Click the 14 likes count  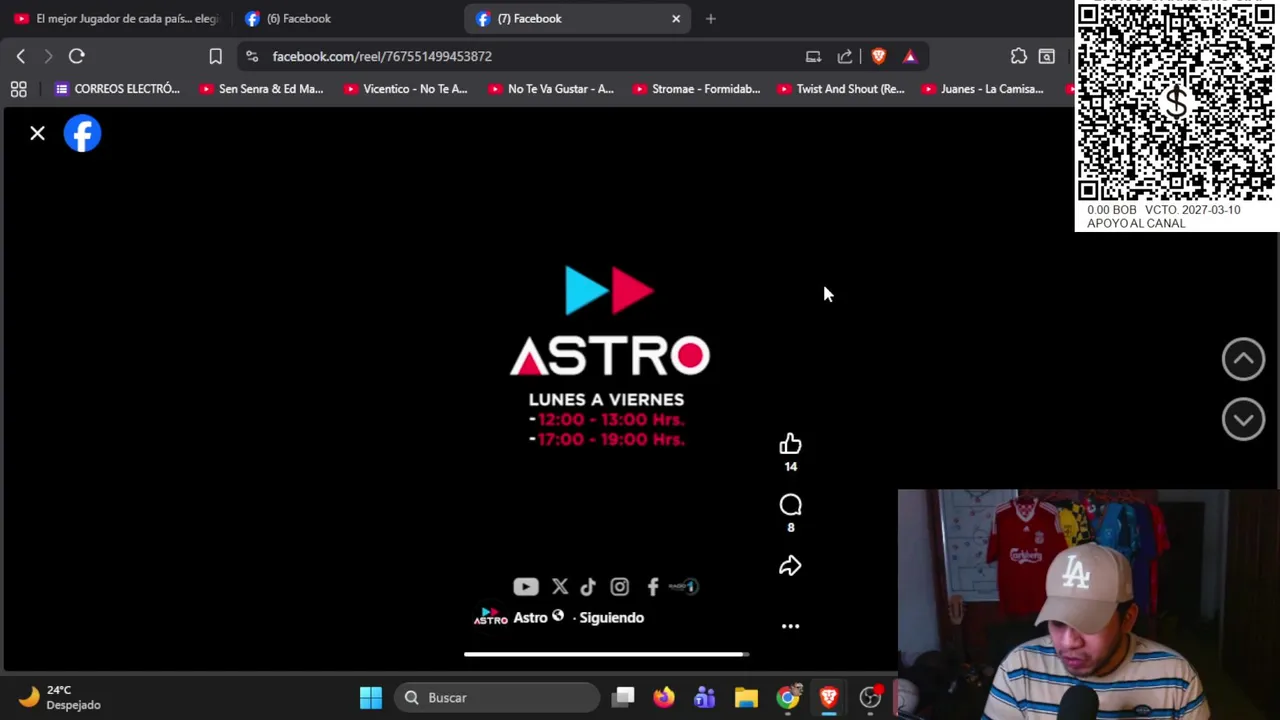click(790, 467)
